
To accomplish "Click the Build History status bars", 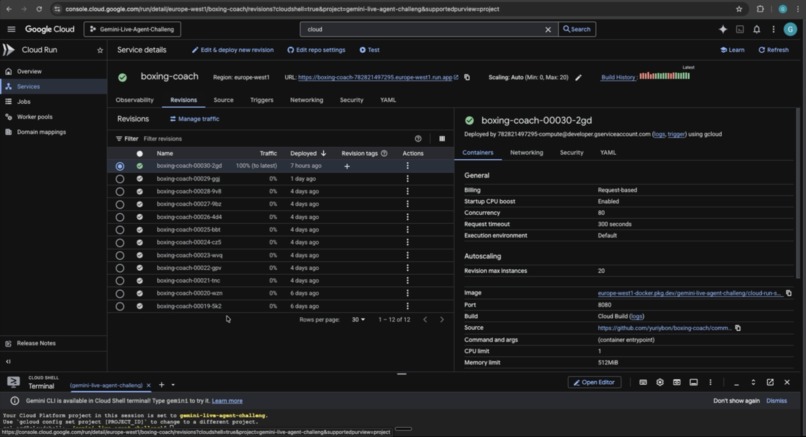I will (x=665, y=76).
